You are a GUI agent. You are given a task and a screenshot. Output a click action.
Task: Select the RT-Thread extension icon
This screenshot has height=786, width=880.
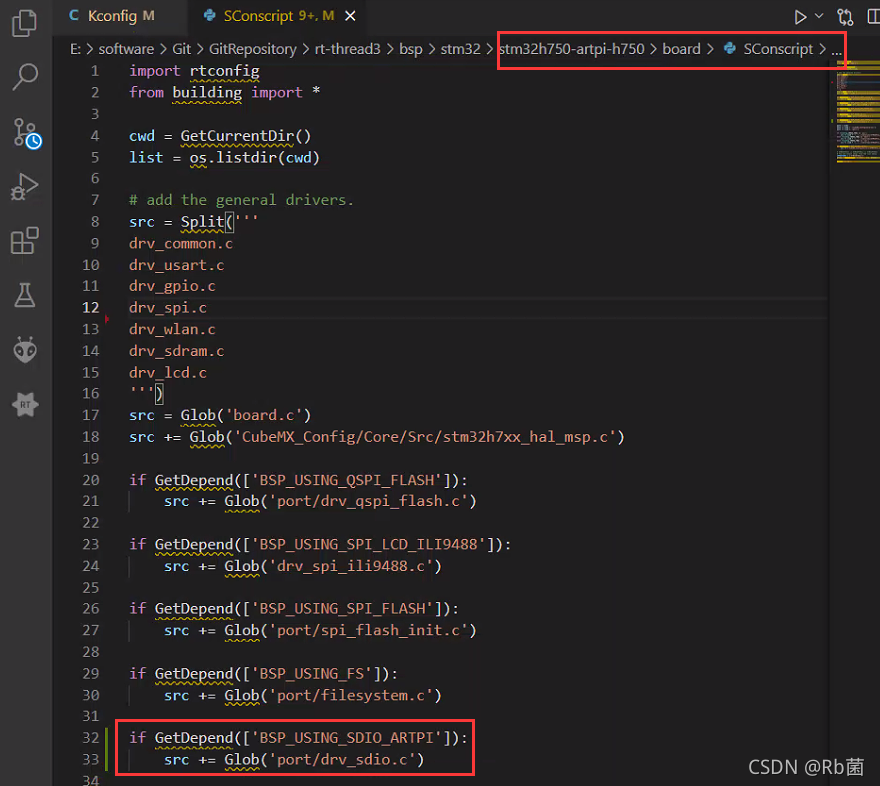click(x=25, y=404)
